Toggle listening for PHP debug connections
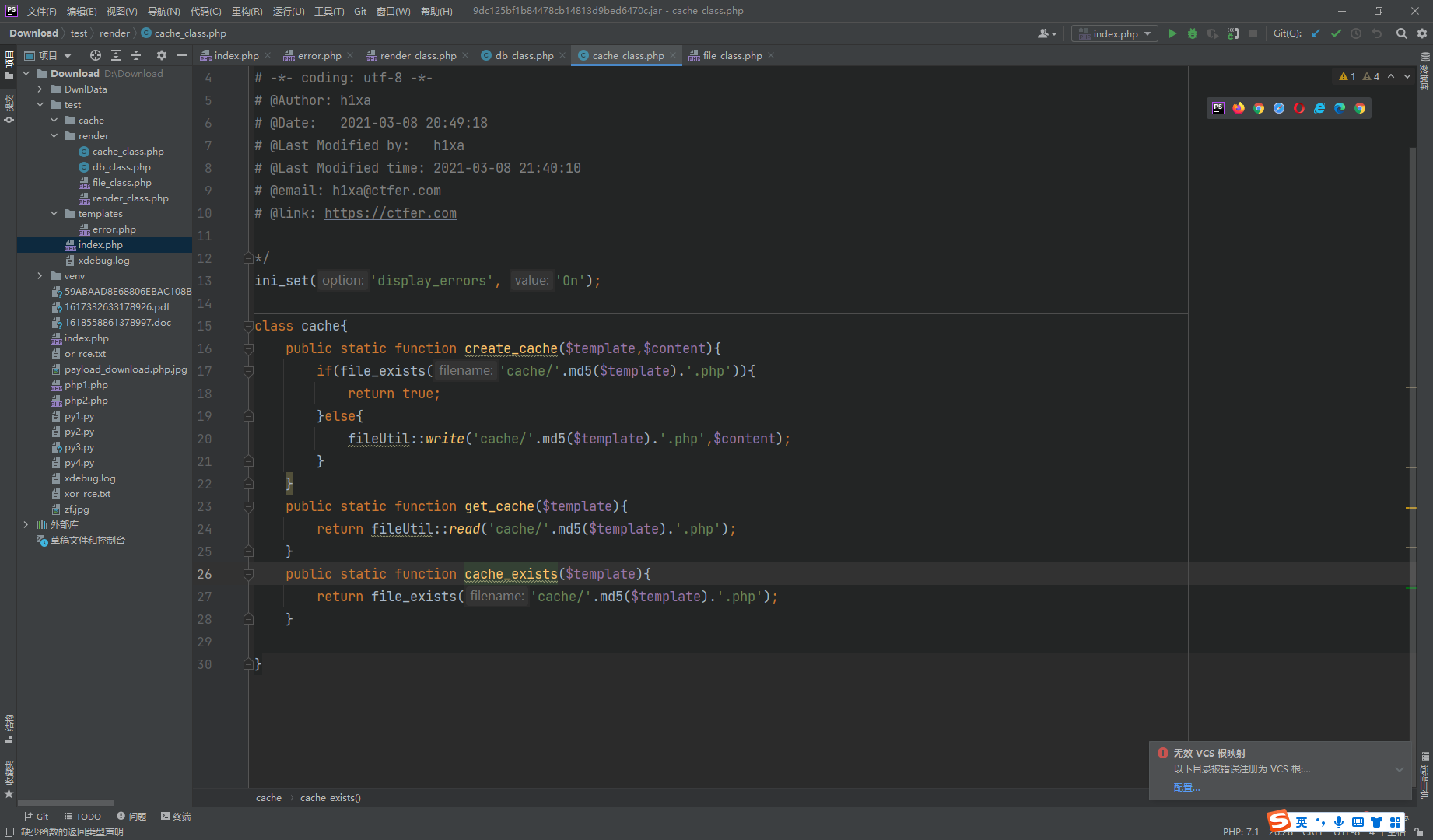The width and height of the screenshot is (1433, 840). (x=1233, y=33)
